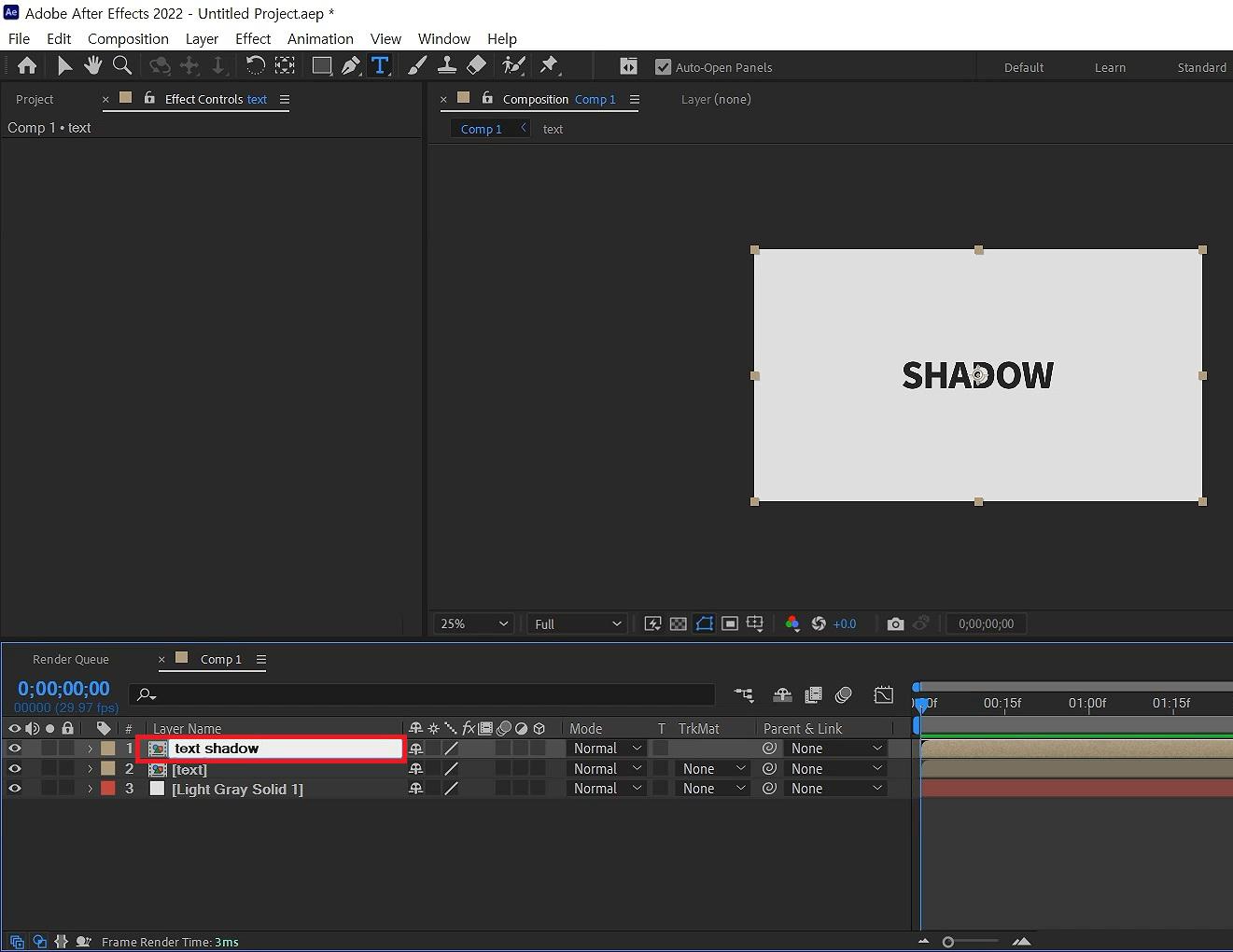This screenshot has width=1233, height=952.
Task: Select the Learn workspace
Action: coord(1110,67)
